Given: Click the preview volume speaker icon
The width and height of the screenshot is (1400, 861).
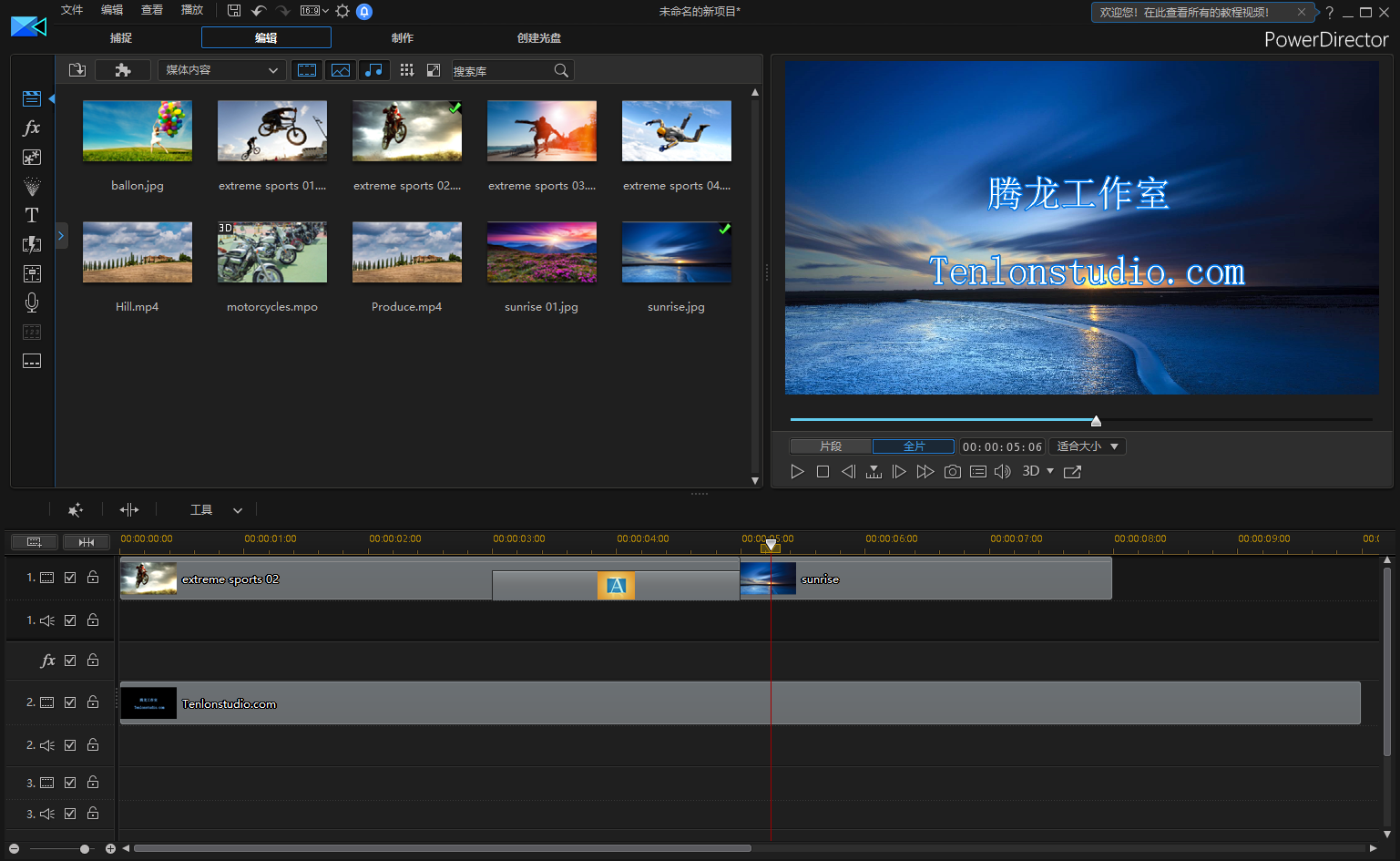Looking at the screenshot, I should (1003, 471).
